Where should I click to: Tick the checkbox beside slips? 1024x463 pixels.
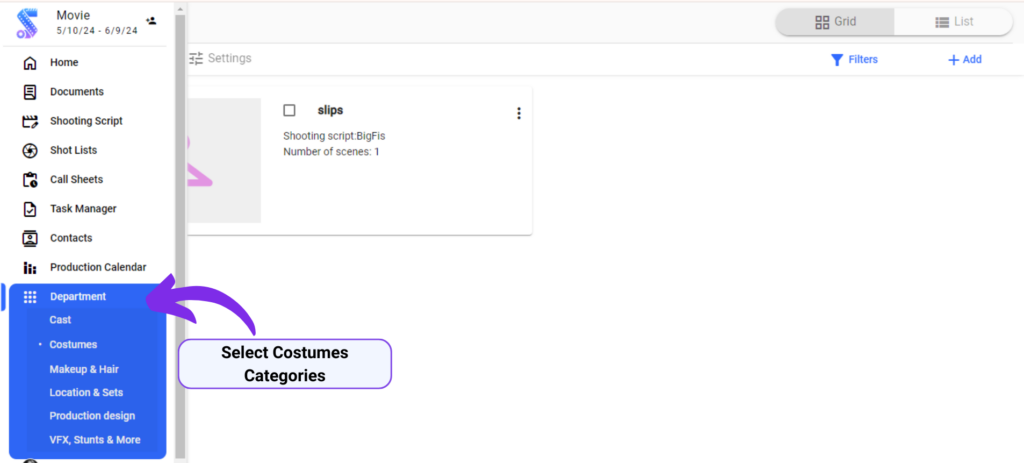(290, 110)
